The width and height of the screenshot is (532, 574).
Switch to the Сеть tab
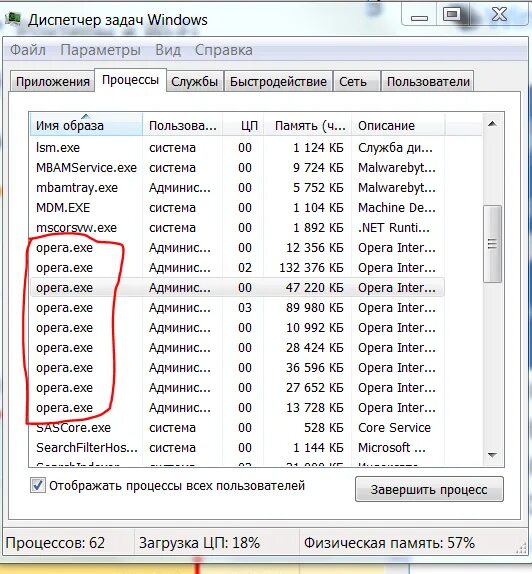[356, 81]
